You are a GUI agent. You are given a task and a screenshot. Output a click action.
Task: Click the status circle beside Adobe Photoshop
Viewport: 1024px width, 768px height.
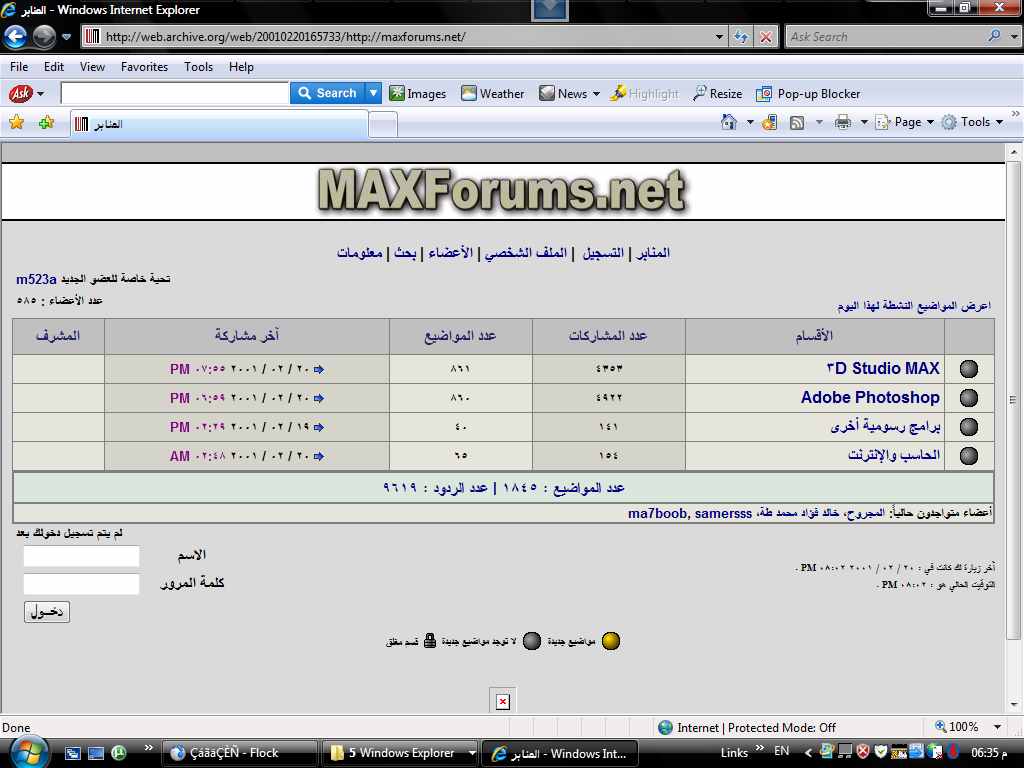(x=968, y=398)
